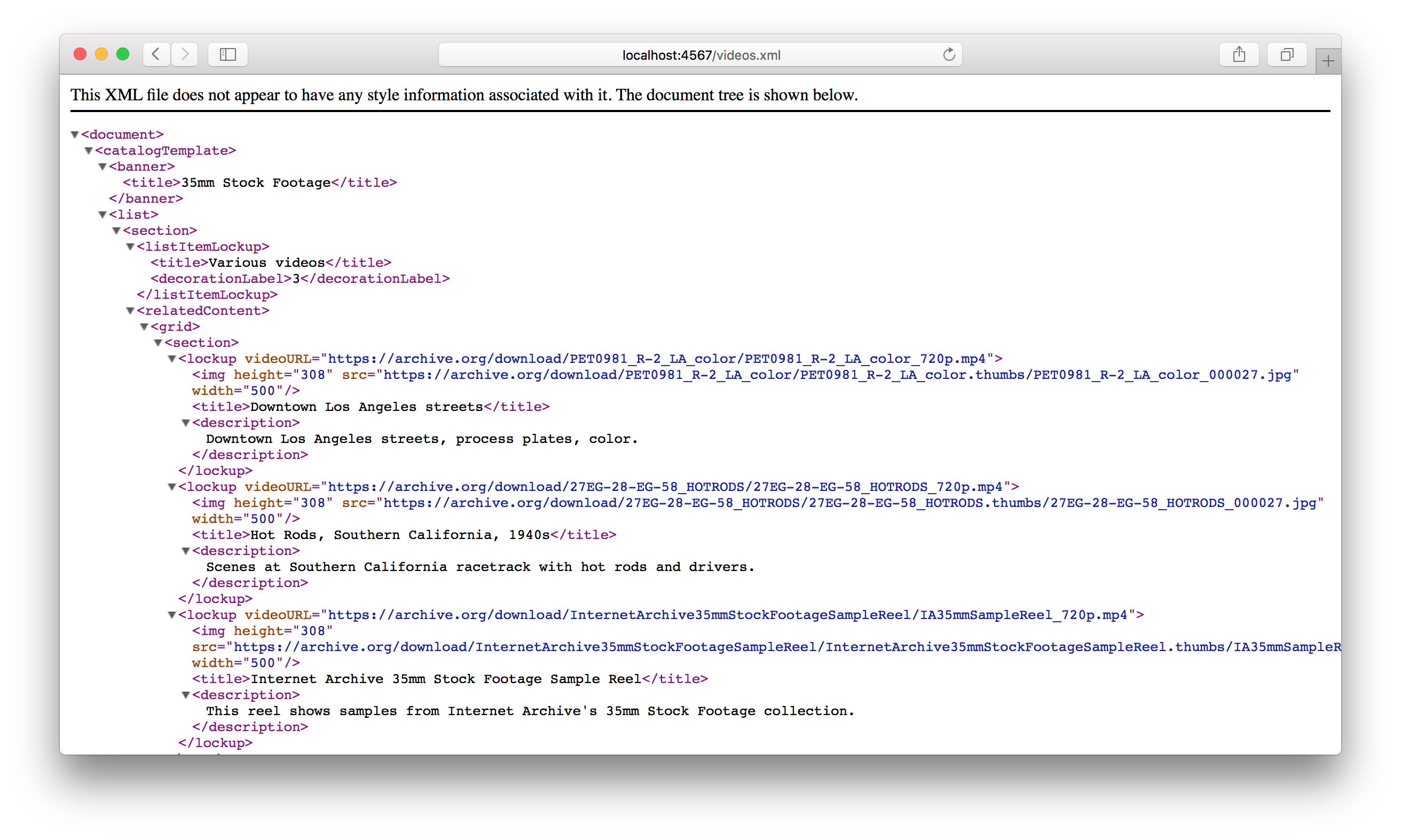This screenshot has height=840, width=1401.
Task: Collapse the Sample Reel description node
Action: point(186,695)
